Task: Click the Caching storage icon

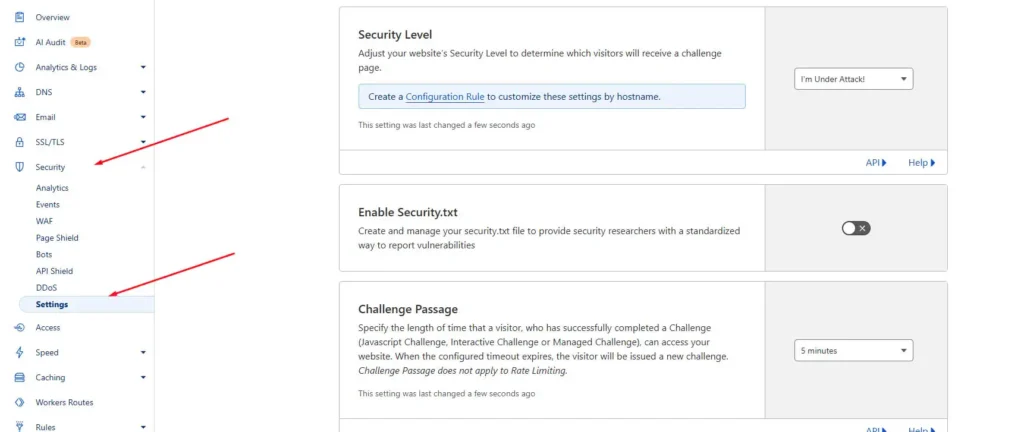Action: [x=20, y=377]
